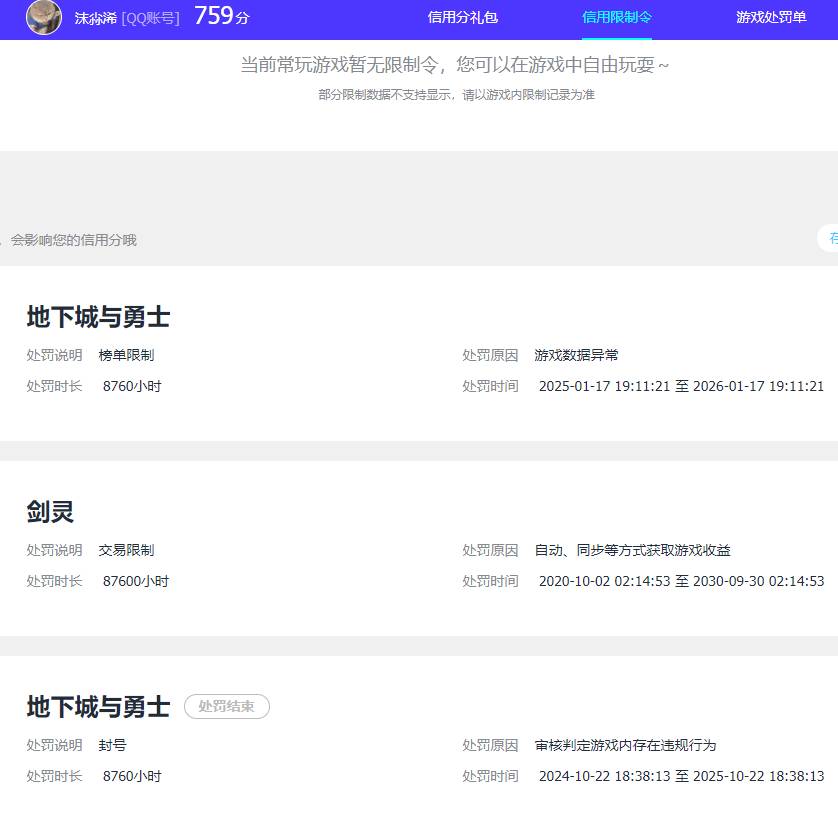
Task: Click the 会影响您的信用分哦 notice text
Action: [74, 239]
